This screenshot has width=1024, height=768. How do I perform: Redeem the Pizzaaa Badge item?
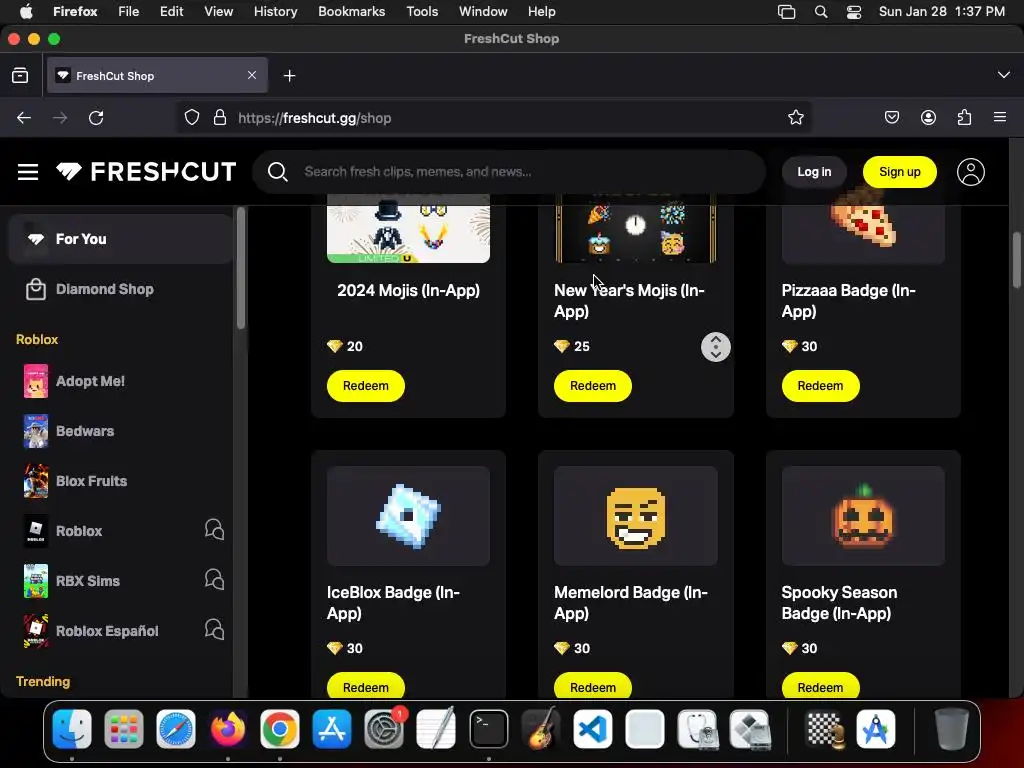(820, 386)
